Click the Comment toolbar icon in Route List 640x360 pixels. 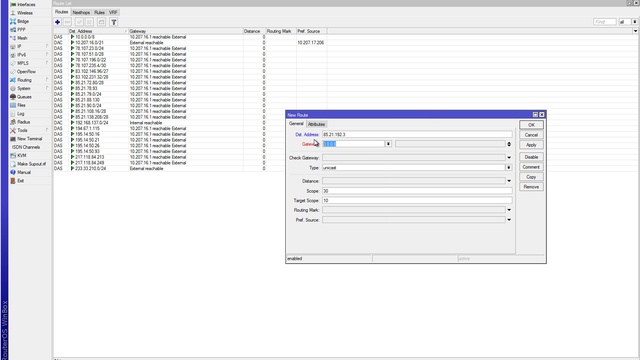coord(101,22)
